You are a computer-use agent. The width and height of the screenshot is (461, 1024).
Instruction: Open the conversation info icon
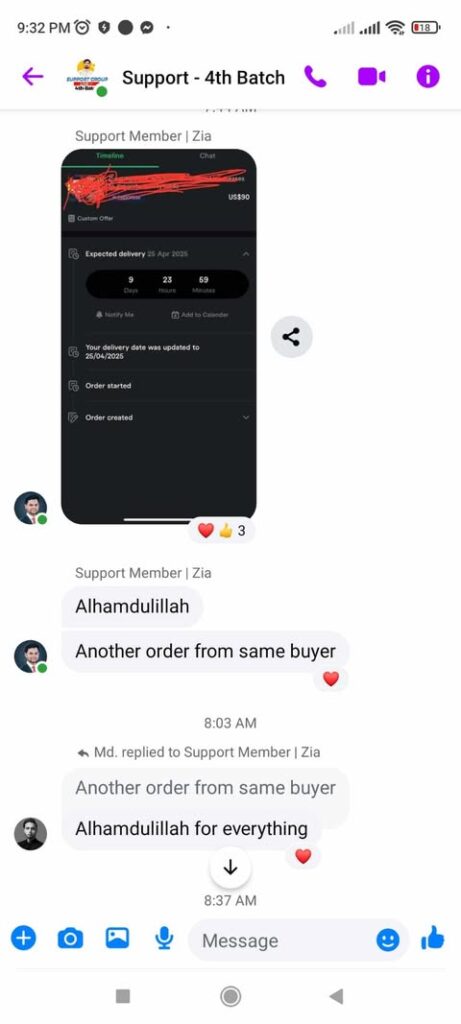point(428,77)
